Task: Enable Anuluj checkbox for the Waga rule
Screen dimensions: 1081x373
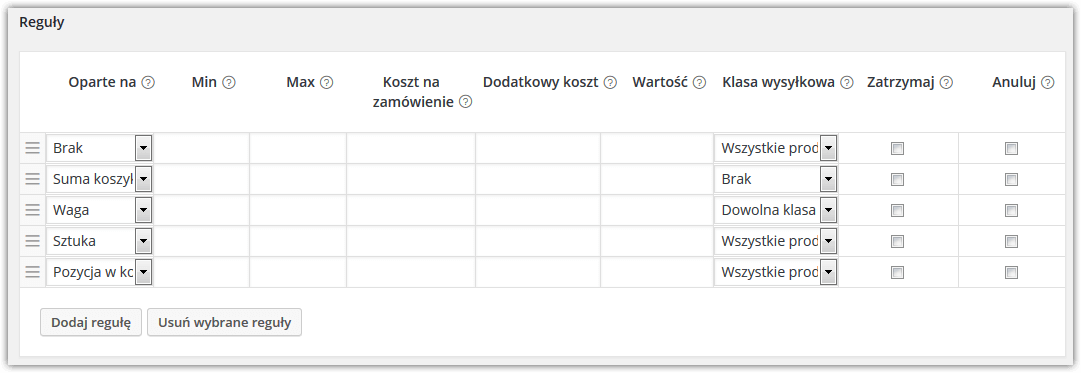Action: 1011,210
